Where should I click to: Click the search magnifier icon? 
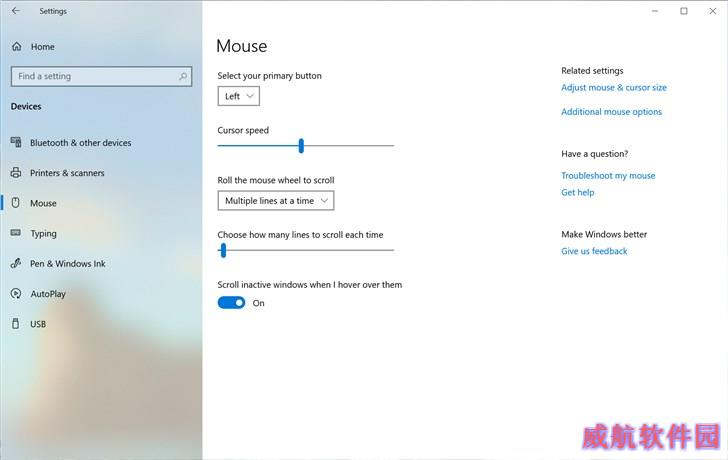click(x=183, y=76)
